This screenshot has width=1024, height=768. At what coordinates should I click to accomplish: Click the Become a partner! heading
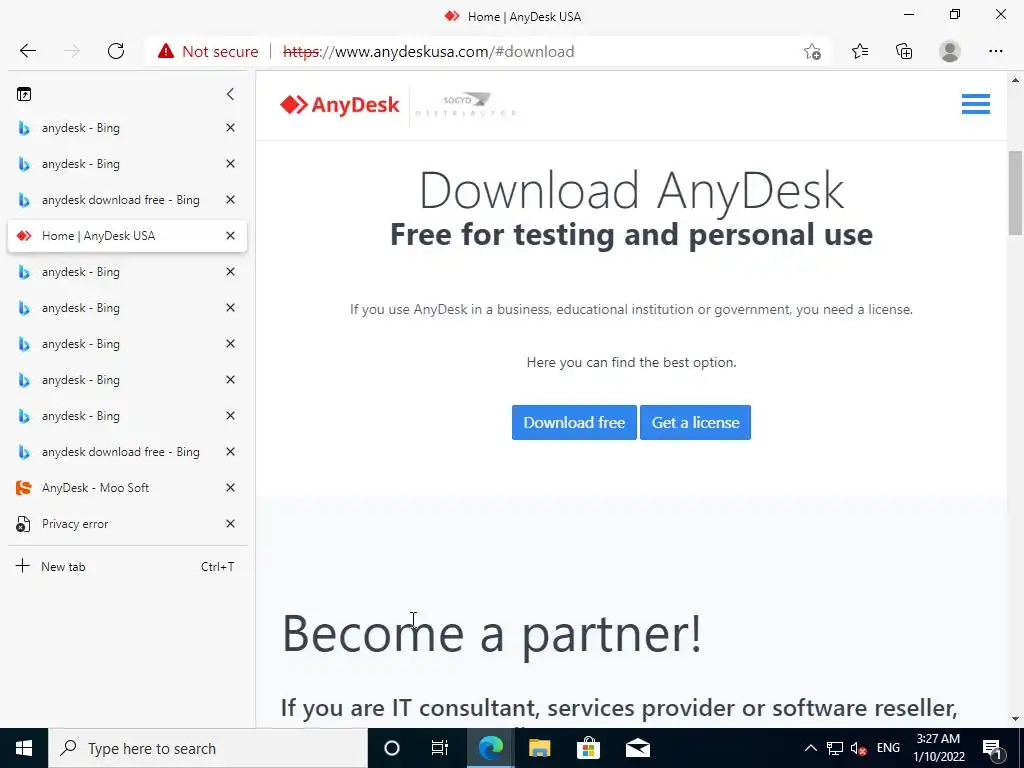coord(491,633)
